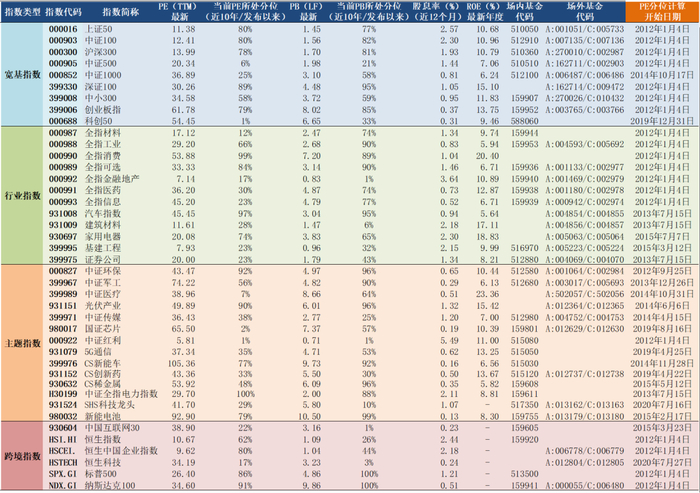The image size is (700, 493).
Task: Select the 跨境指数 category cell
Action: [x=23, y=456]
